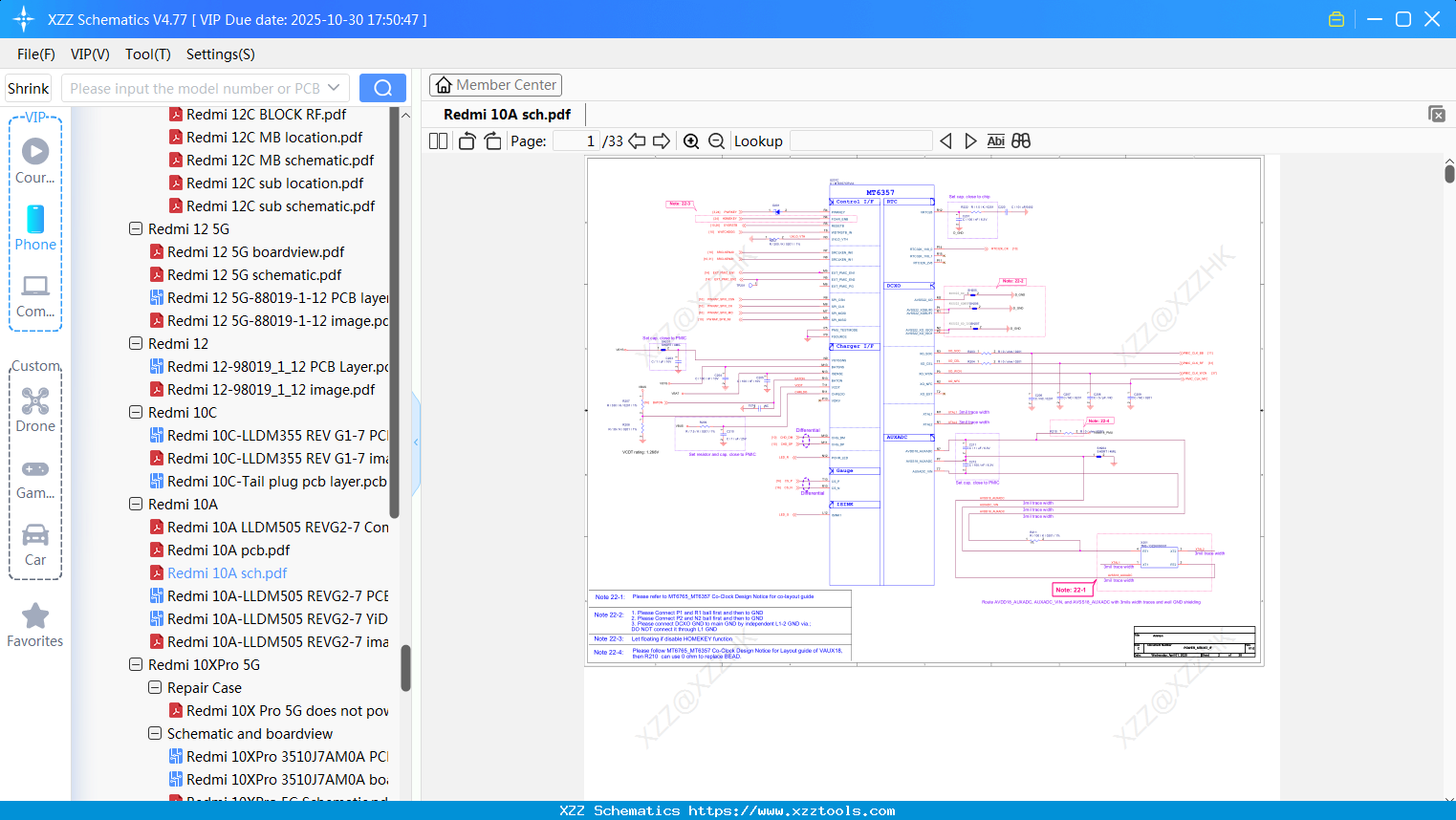This screenshot has height=820, width=1456.
Task: Open the Drone category in sidebar
Action: pyautogui.click(x=35, y=410)
